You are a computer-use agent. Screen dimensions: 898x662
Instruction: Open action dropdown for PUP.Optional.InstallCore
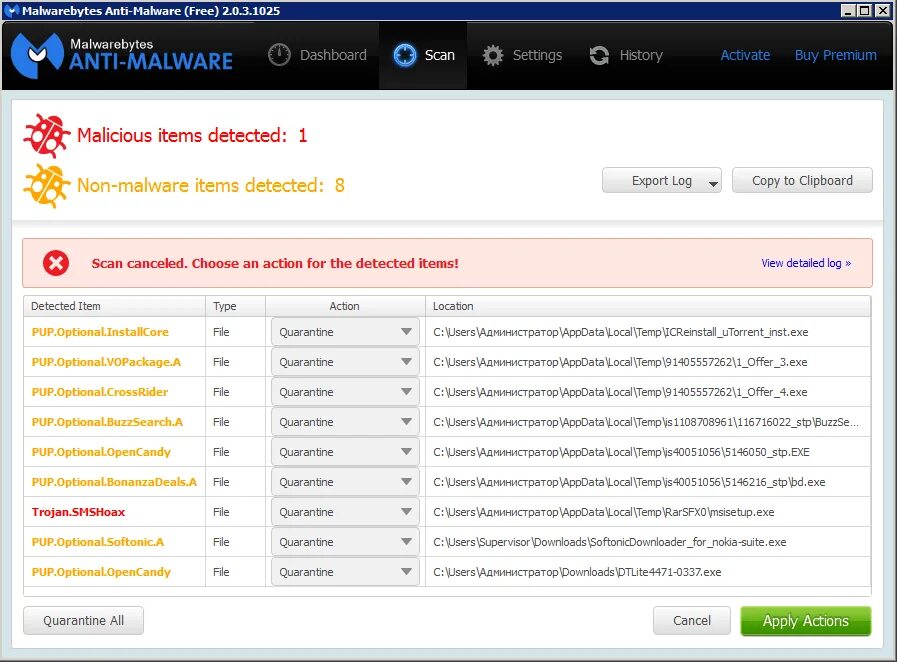coord(345,332)
